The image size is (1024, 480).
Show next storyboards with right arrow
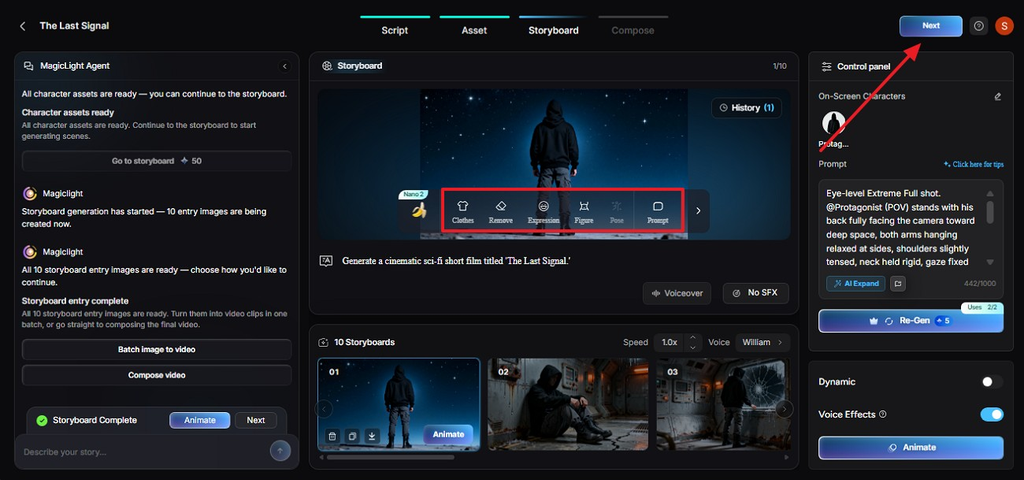[784, 409]
